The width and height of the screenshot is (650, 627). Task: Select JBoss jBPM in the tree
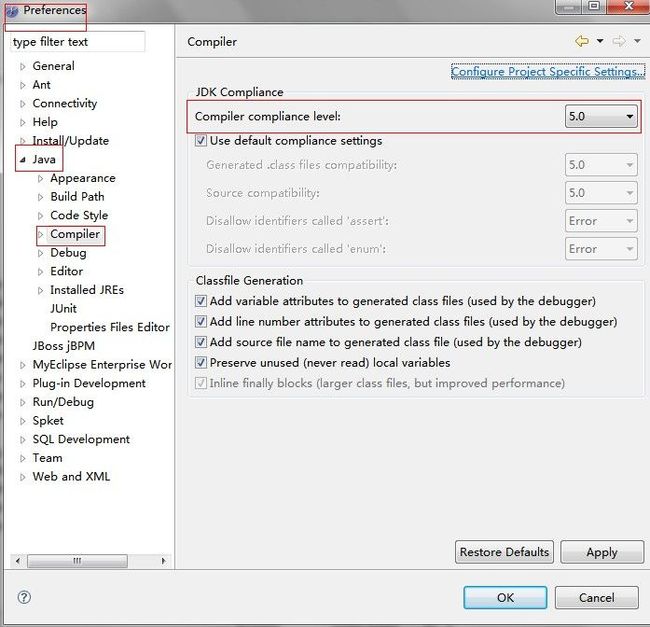coord(64,346)
